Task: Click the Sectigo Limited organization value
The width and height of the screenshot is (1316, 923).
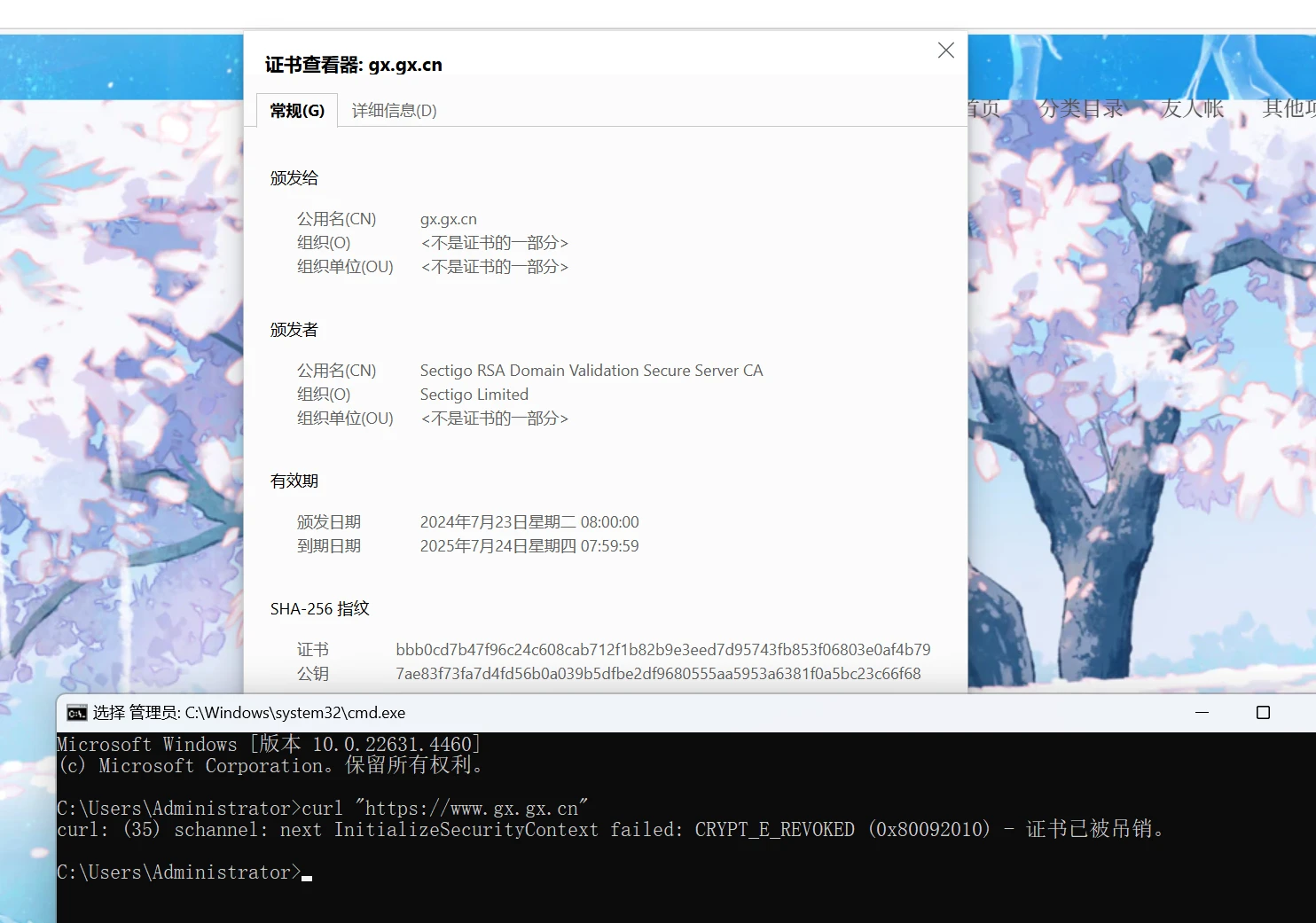Action: coord(474,395)
